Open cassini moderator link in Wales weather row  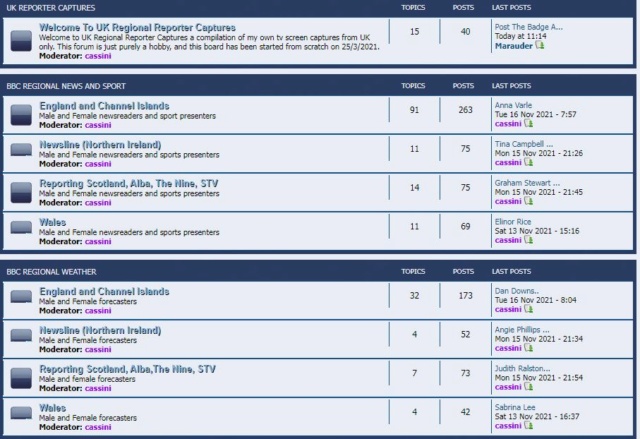[98, 427]
